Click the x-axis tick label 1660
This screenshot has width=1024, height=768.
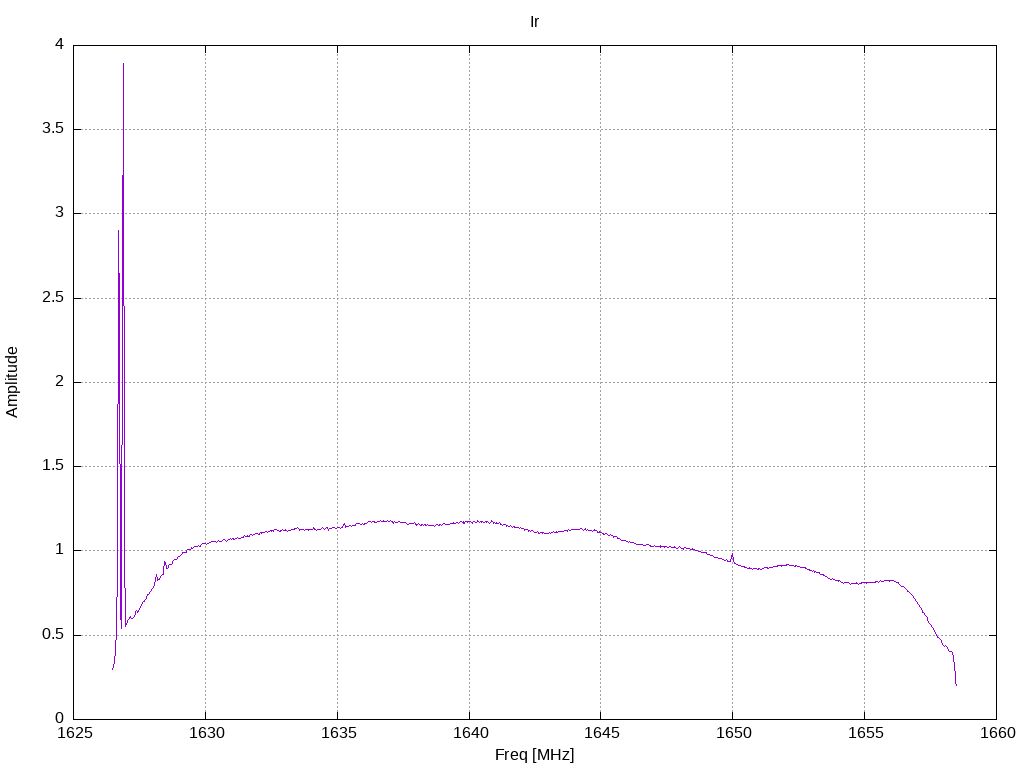(998, 733)
